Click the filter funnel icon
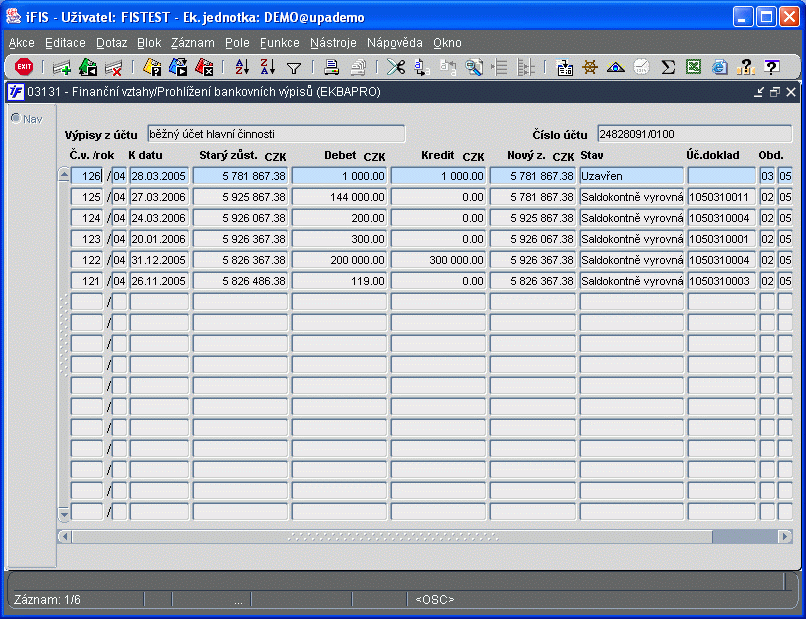 pyautogui.click(x=294, y=68)
